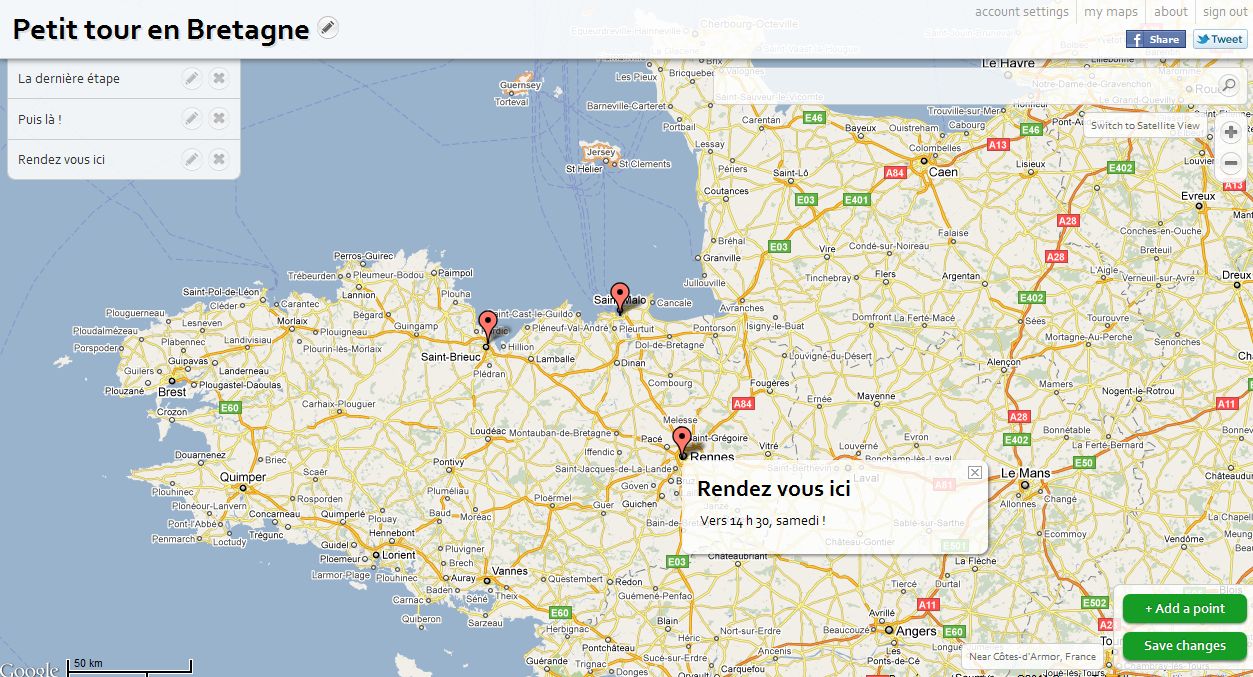Screen dimensions: 1253x677
Task: Open the map search magnifier
Action: tap(1229, 86)
